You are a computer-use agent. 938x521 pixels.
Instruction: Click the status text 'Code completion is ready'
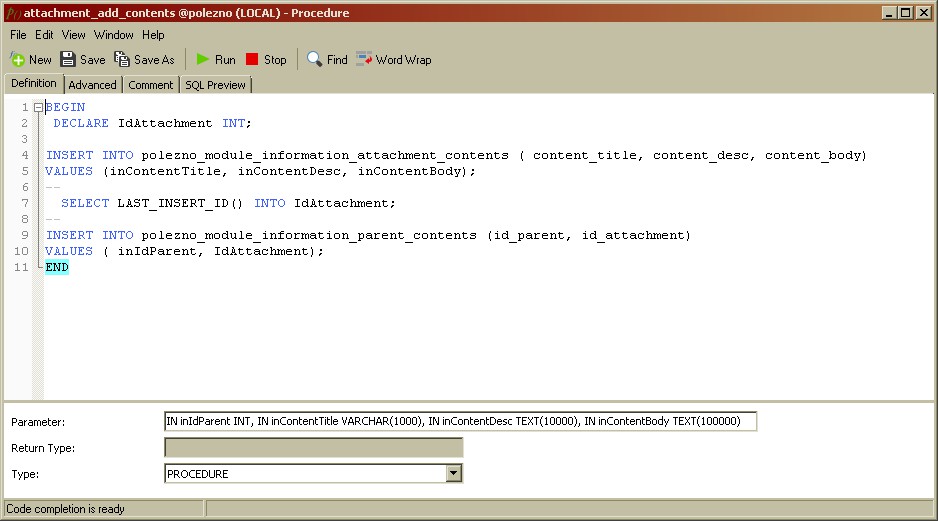pos(65,509)
